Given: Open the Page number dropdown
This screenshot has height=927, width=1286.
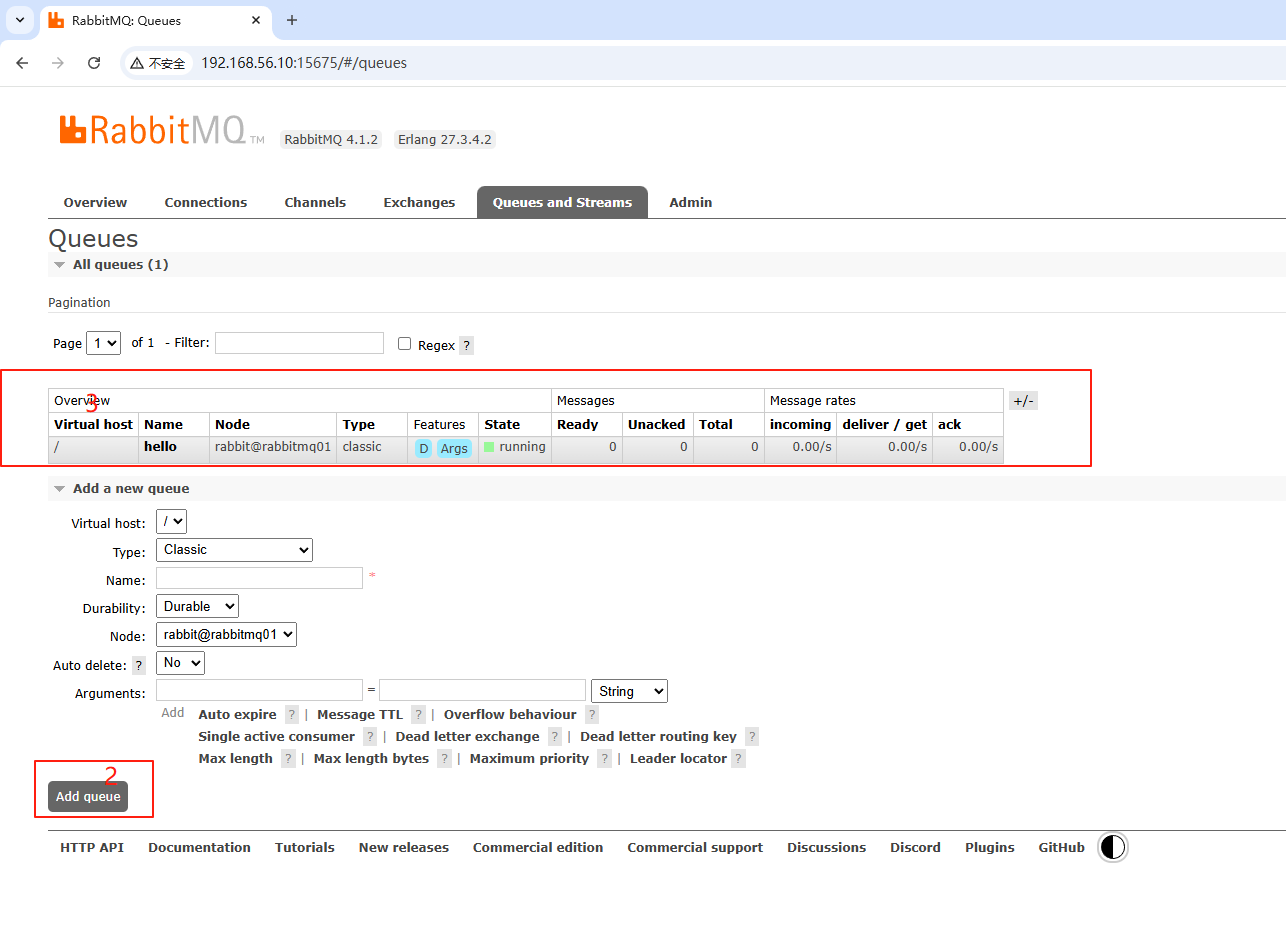Looking at the screenshot, I should point(104,343).
